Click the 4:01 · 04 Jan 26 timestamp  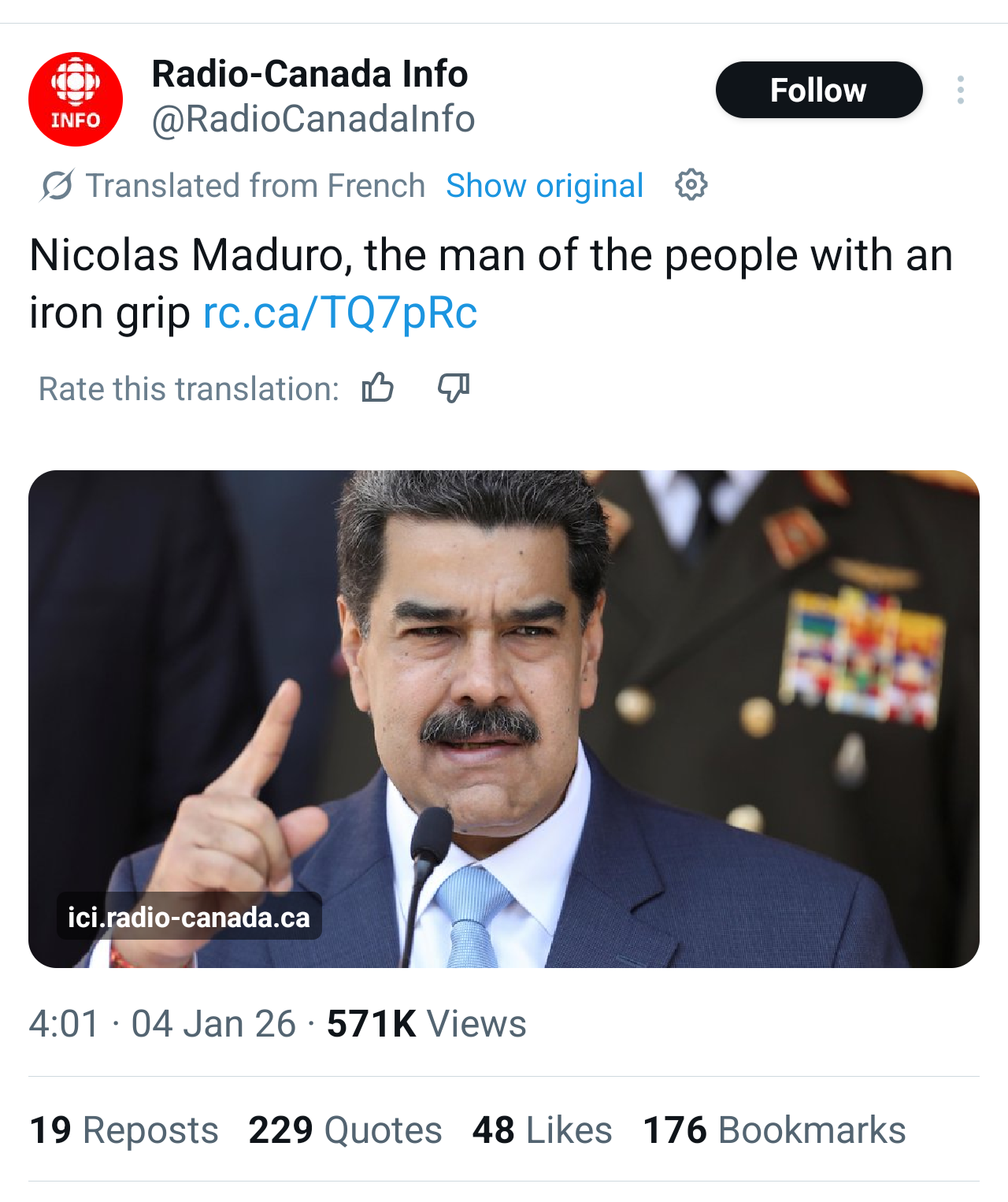coord(162,1024)
